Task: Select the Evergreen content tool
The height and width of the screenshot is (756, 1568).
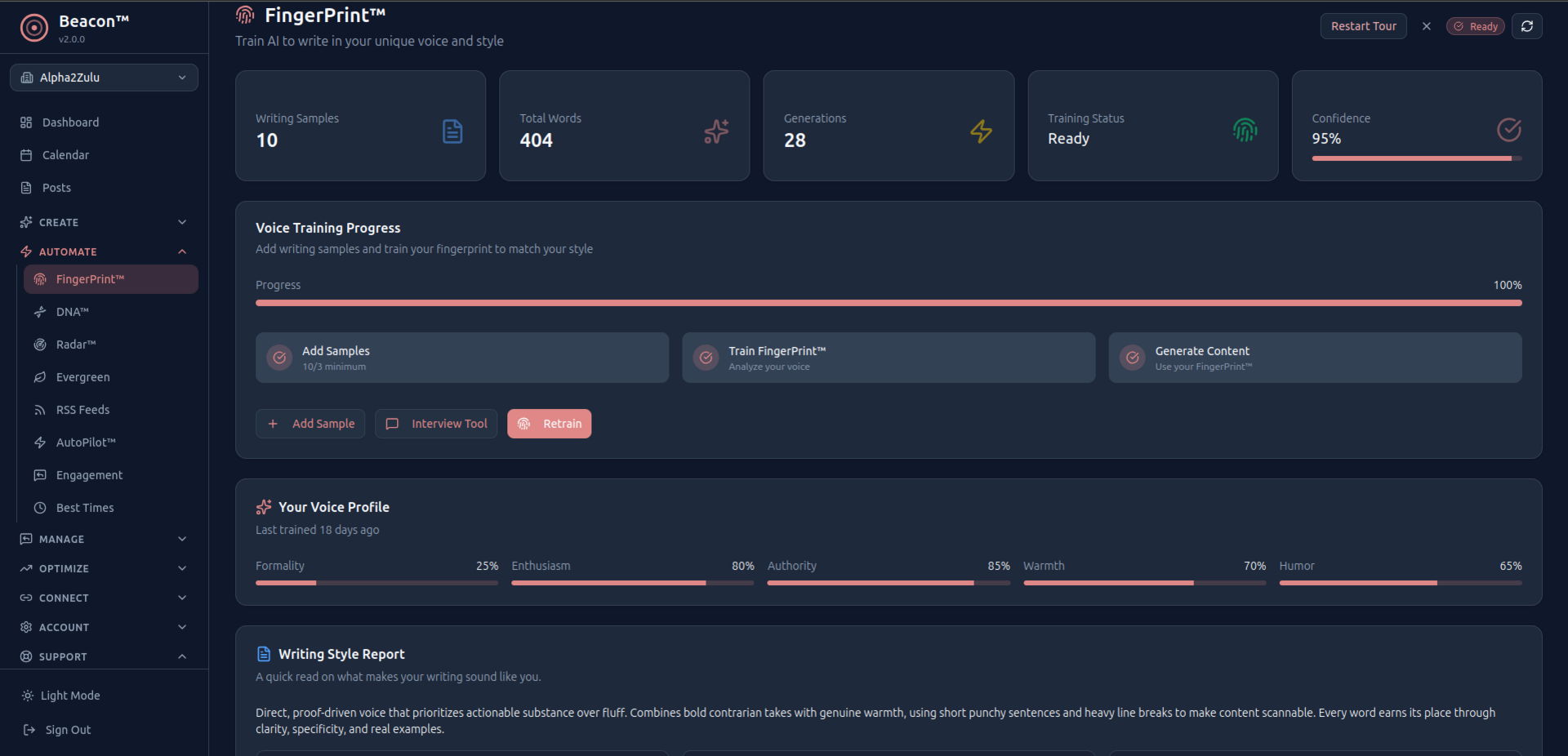Action: [x=82, y=376]
